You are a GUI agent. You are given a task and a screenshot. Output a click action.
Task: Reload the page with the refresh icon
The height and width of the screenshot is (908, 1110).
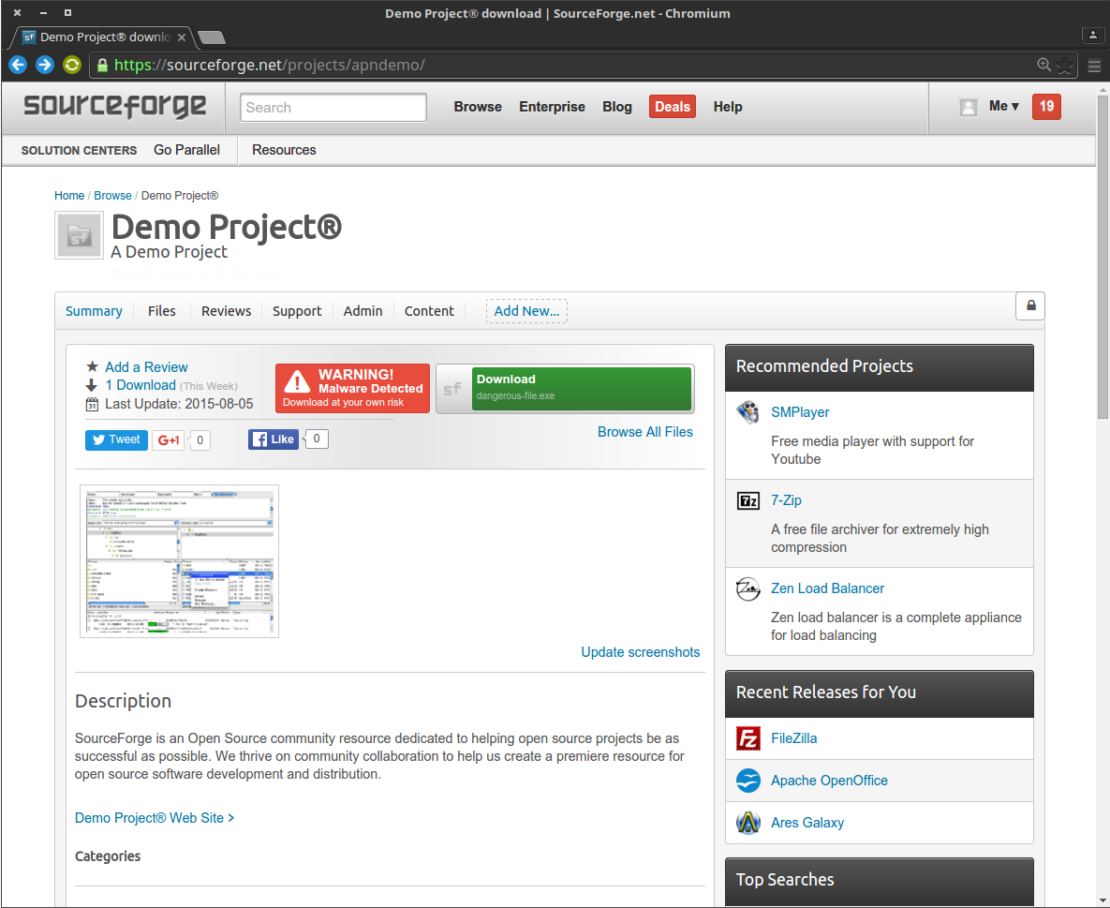(71, 65)
